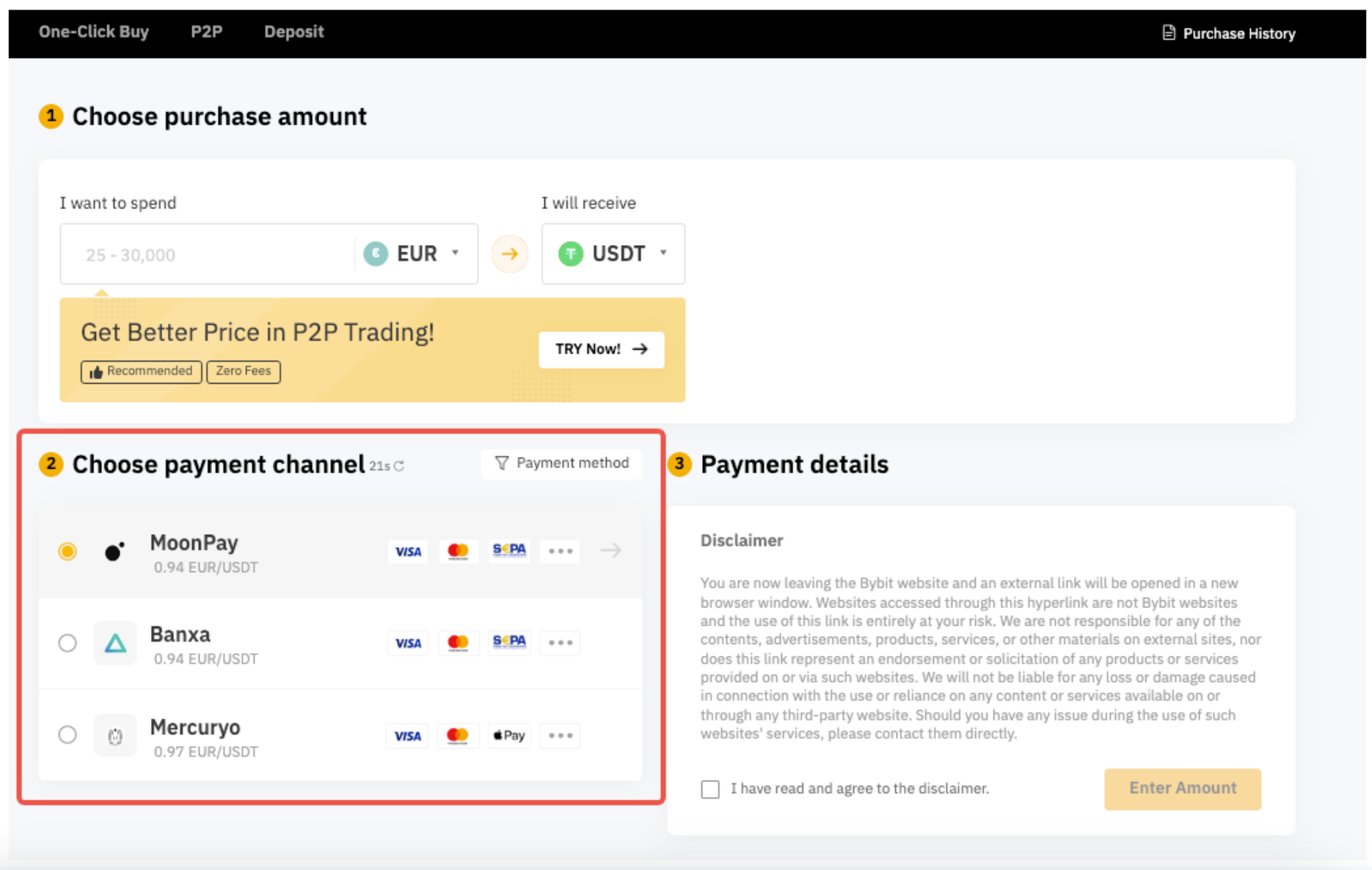Click the Zero Fees tag
This screenshot has width=1372, height=870.
243,371
